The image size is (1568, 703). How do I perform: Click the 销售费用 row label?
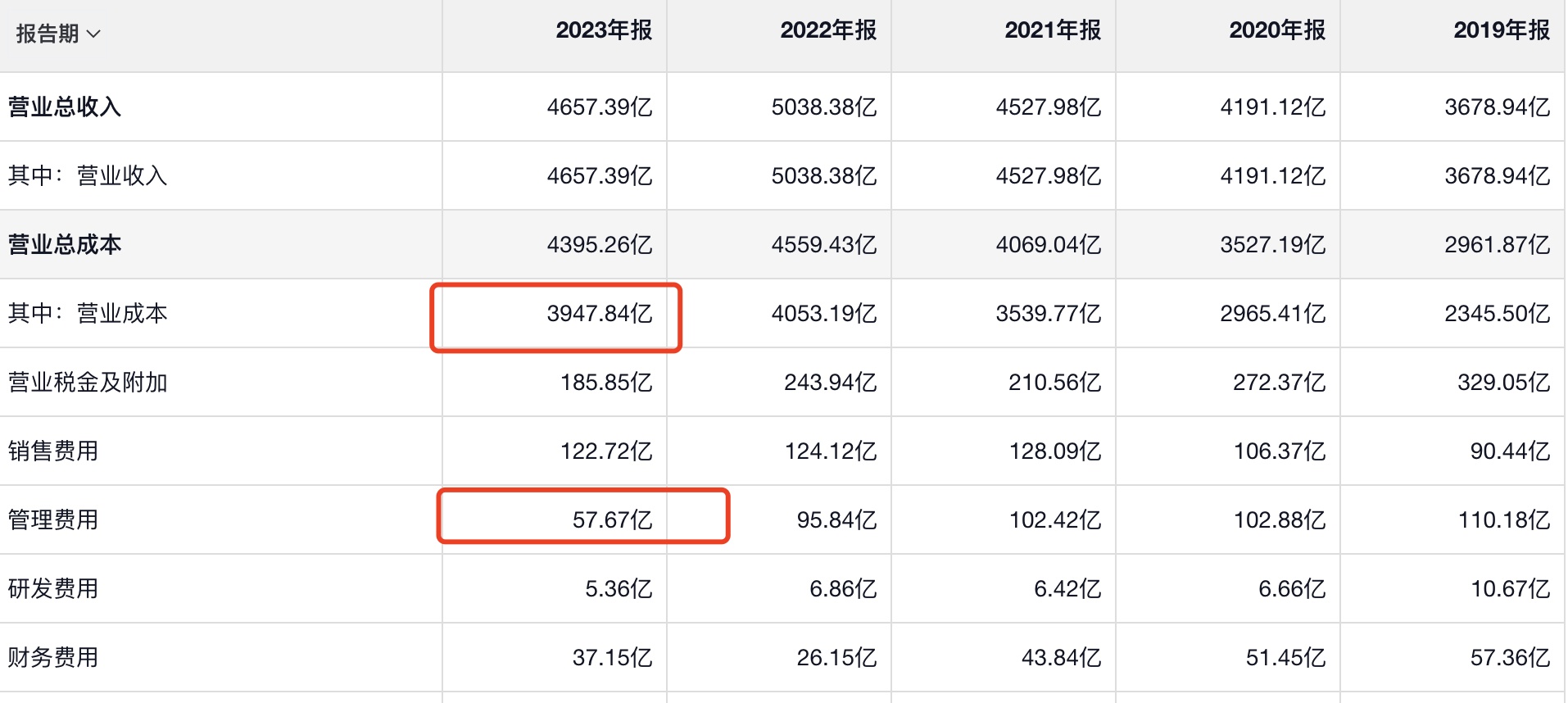53,451
